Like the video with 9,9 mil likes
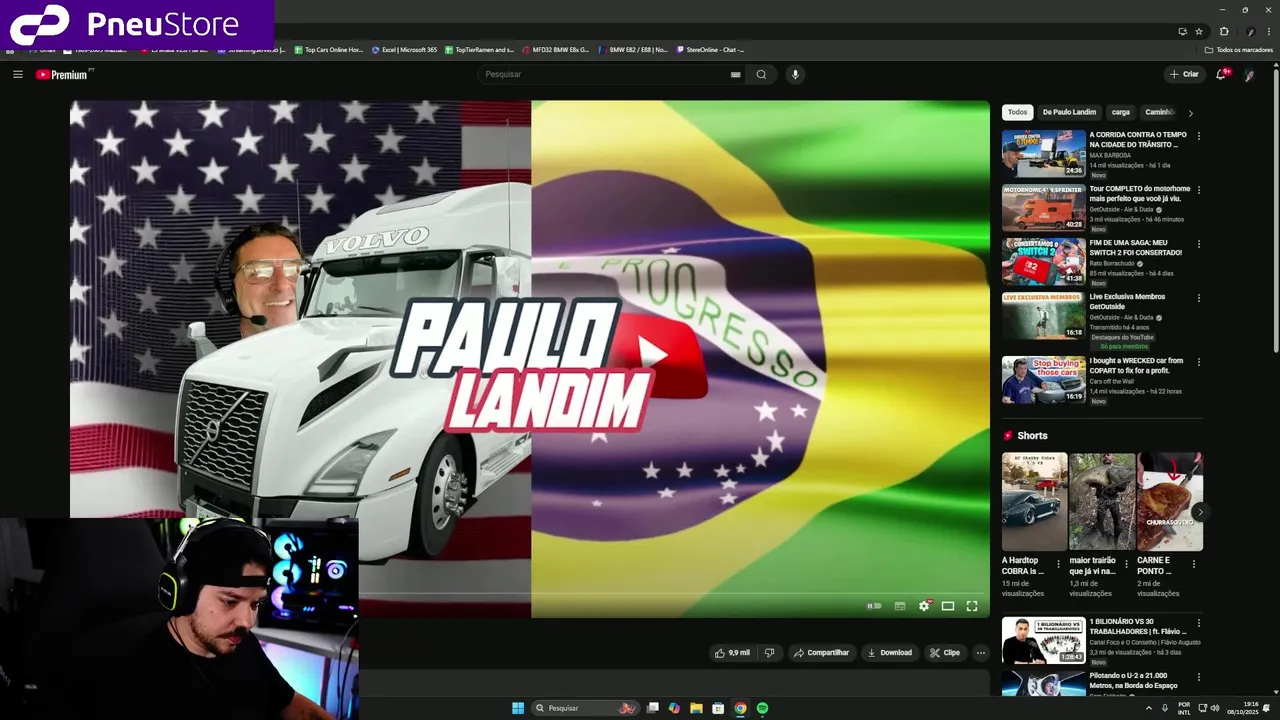The height and width of the screenshot is (720, 1280). coord(732,653)
